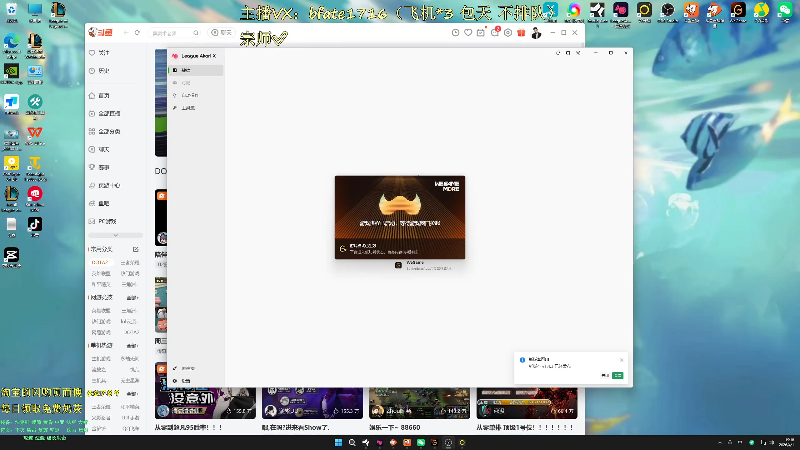Viewport: 800px width, 450px height.
Task: Click the green button in the League Akari notification
Action: coord(617,376)
